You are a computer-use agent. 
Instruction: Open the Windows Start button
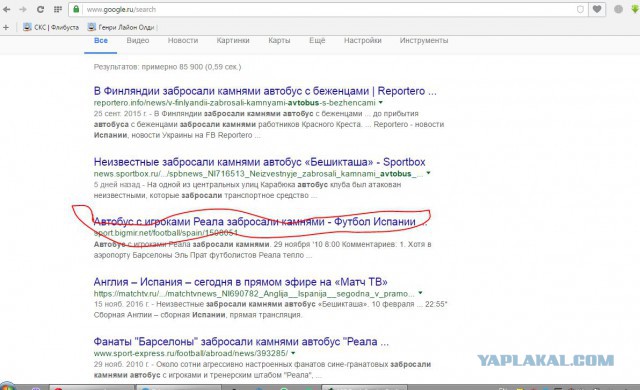pyautogui.click(x=7, y=387)
